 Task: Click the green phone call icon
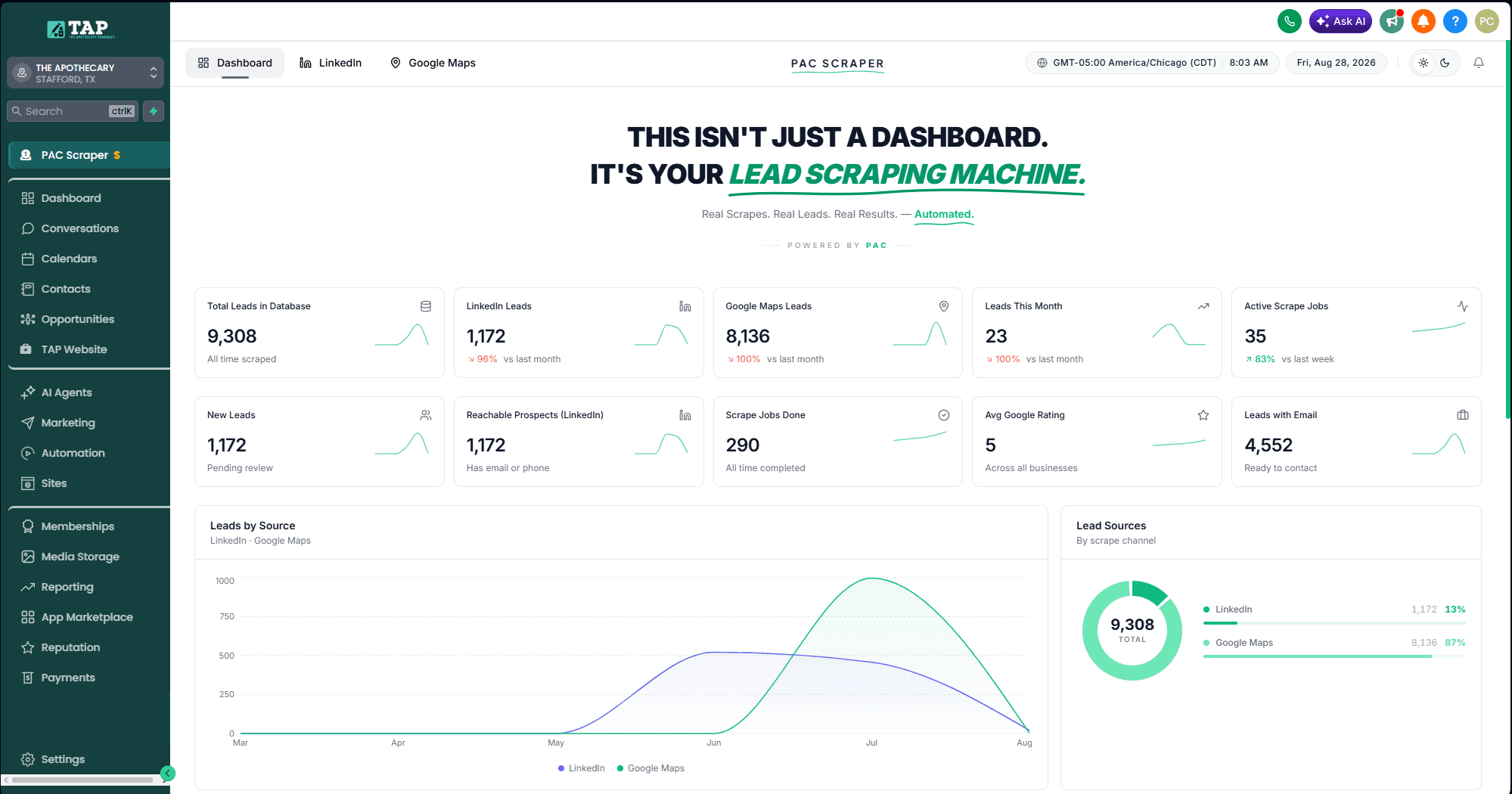(1289, 21)
